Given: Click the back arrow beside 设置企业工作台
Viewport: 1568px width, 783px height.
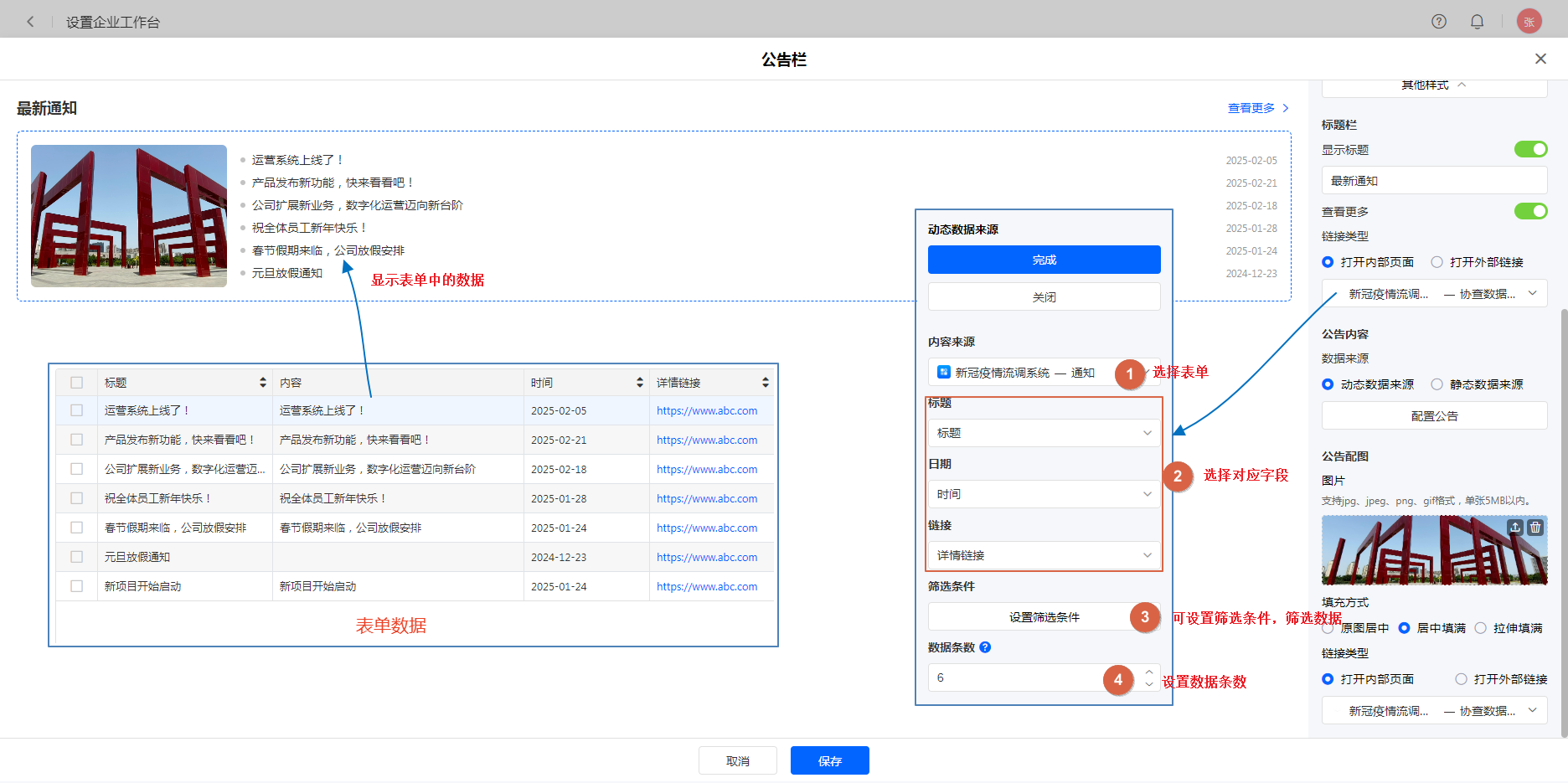Looking at the screenshot, I should (30, 22).
